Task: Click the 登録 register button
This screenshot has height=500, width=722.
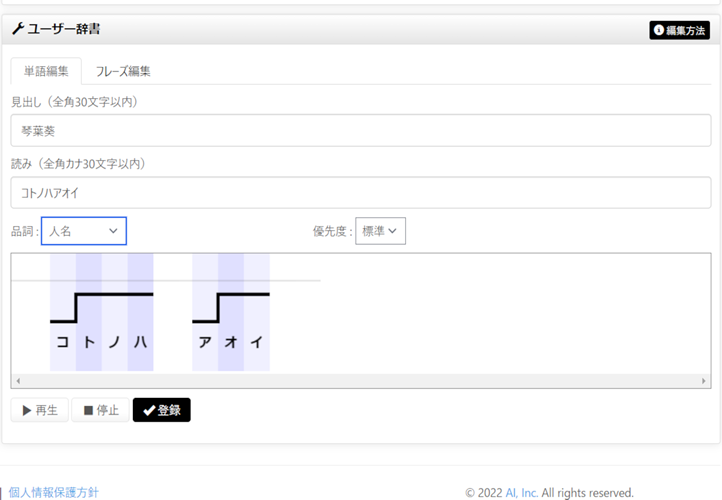Action: click(x=161, y=410)
